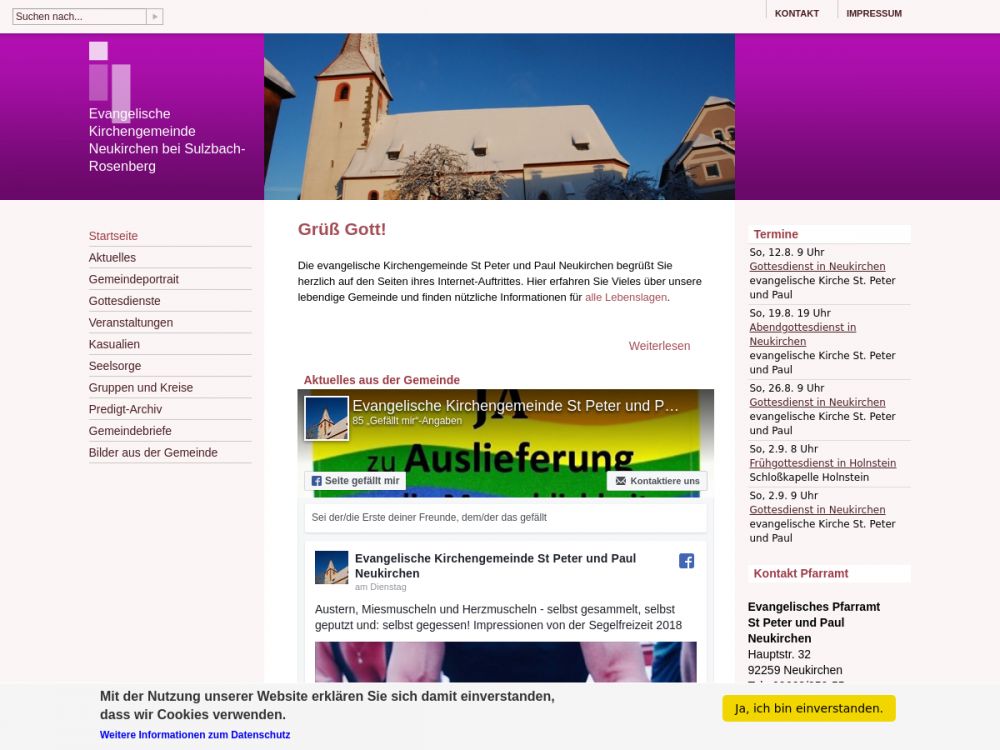Select Gemeindebriefe in the left menu
The width and height of the screenshot is (1000, 750).
(x=130, y=431)
